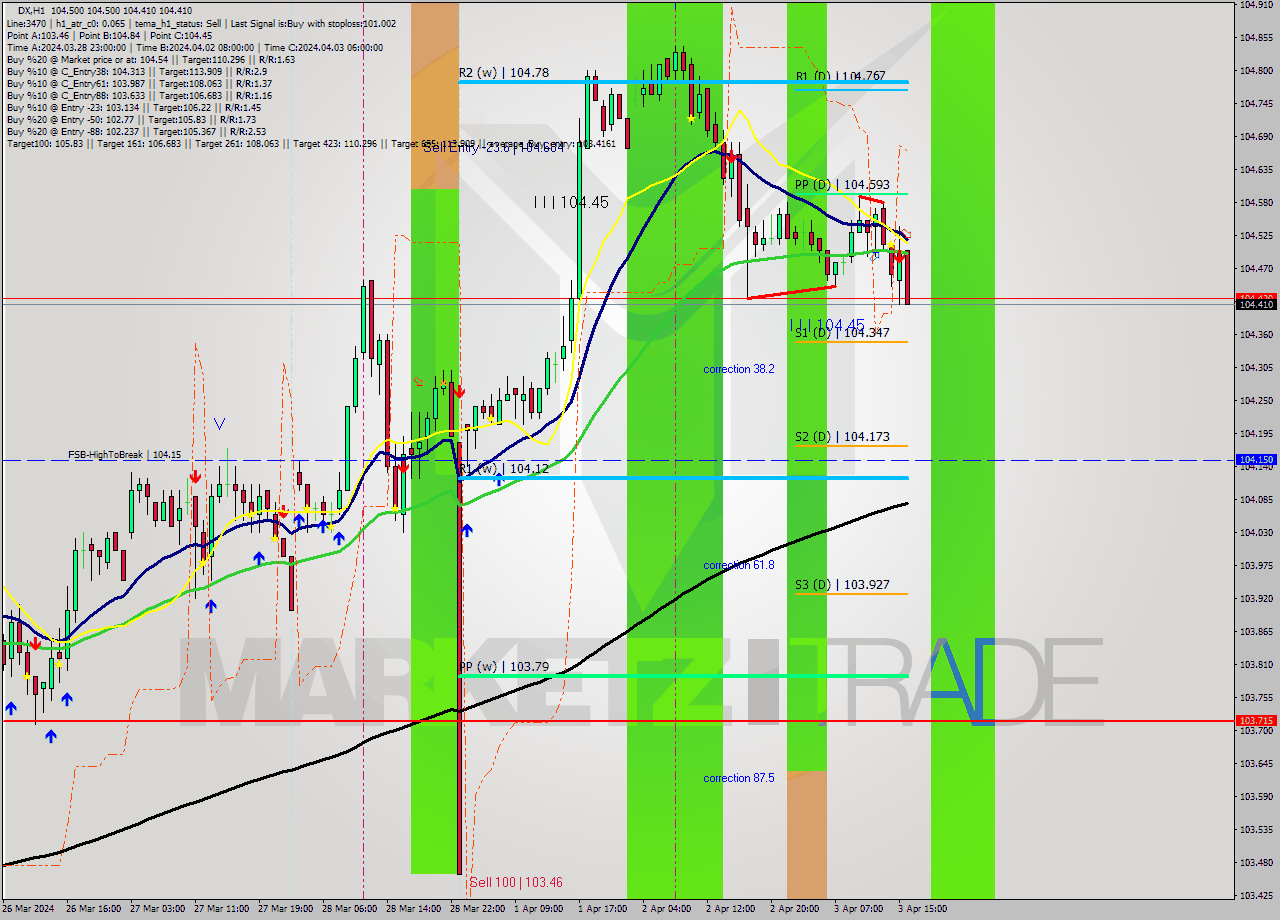Click the correction 61.8 label
This screenshot has height=920, width=1280.
click(739, 565)
